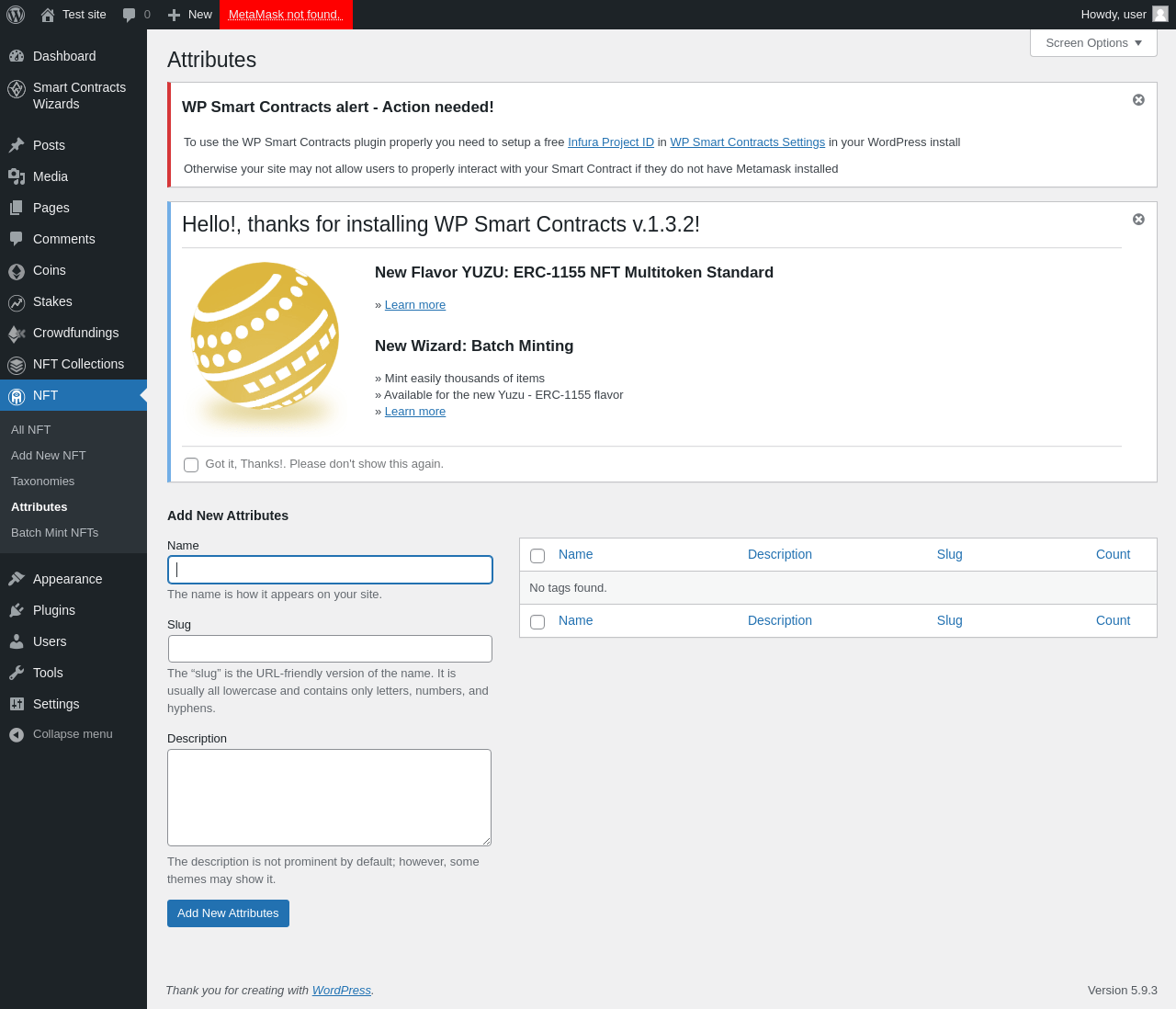
Task: Focus the Name input field
Action: click(x=330, y=570)
